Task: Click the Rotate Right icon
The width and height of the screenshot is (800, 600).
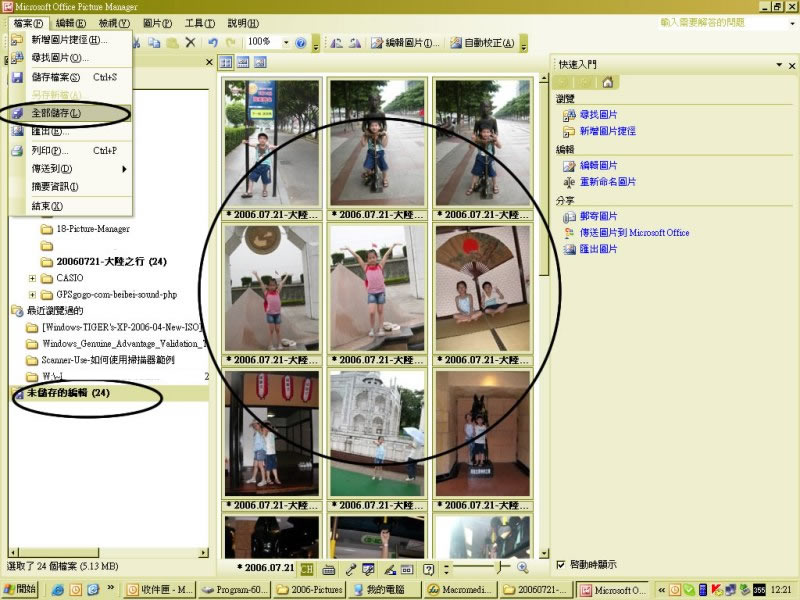Action: [x=355, y=43]
